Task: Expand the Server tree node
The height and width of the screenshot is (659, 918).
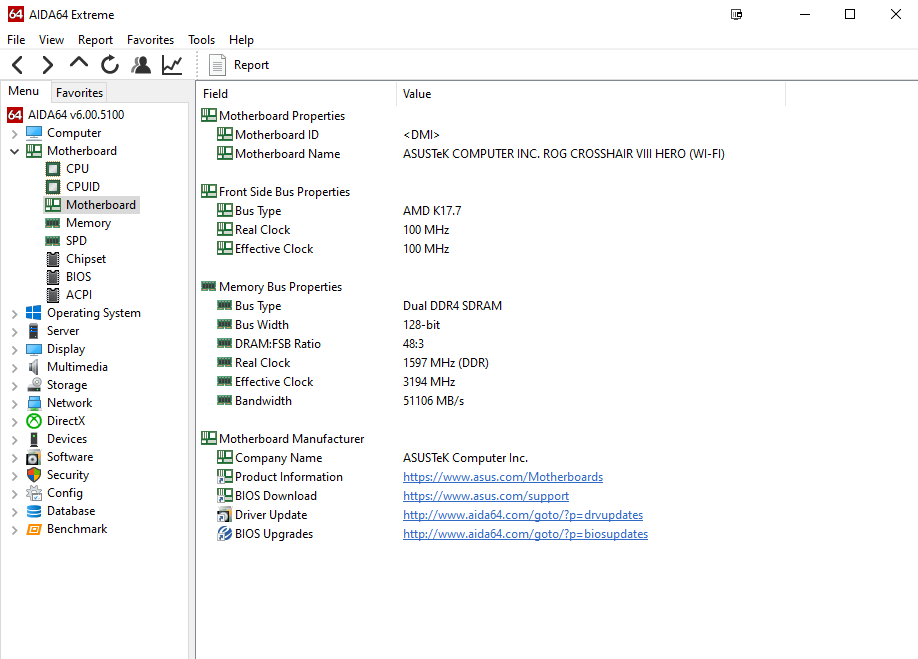Action: pyautogui.click(x=15, y=332)
